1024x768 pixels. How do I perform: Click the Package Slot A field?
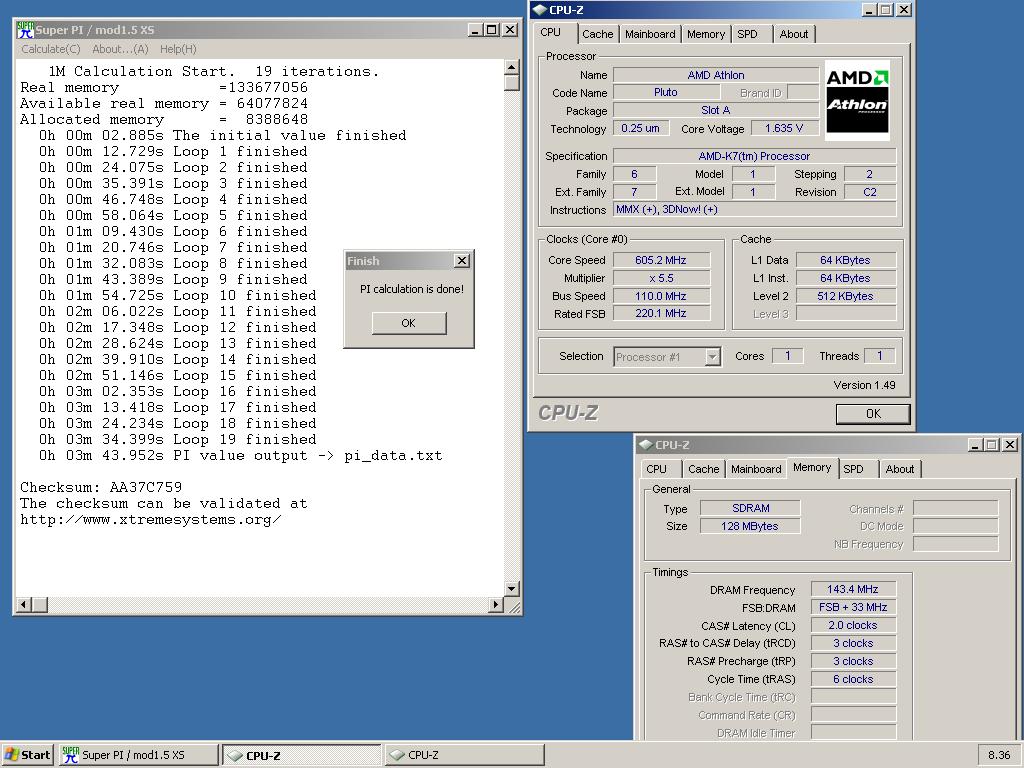[716, 110]
